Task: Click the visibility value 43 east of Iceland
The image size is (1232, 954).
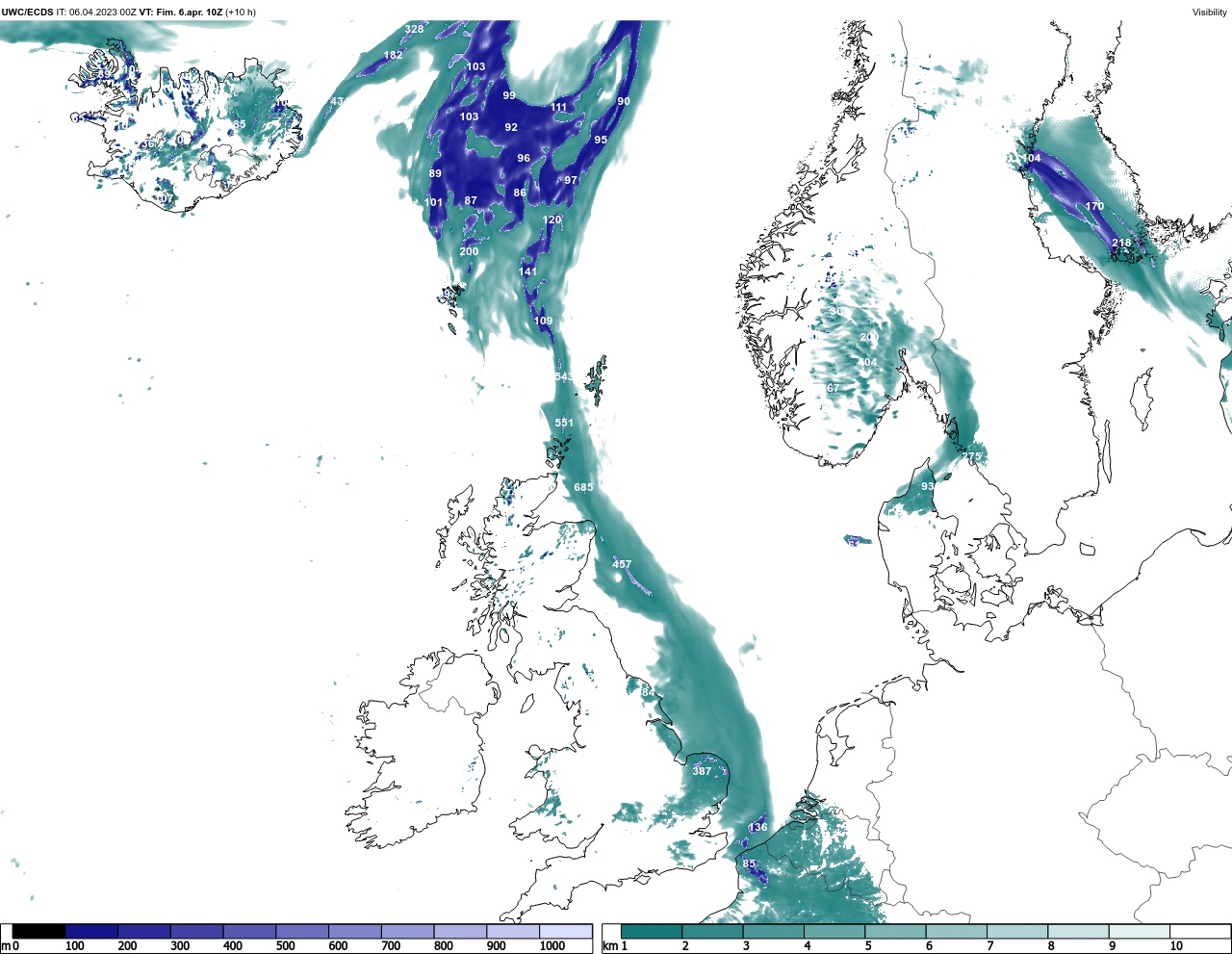Action: [337, 101]
